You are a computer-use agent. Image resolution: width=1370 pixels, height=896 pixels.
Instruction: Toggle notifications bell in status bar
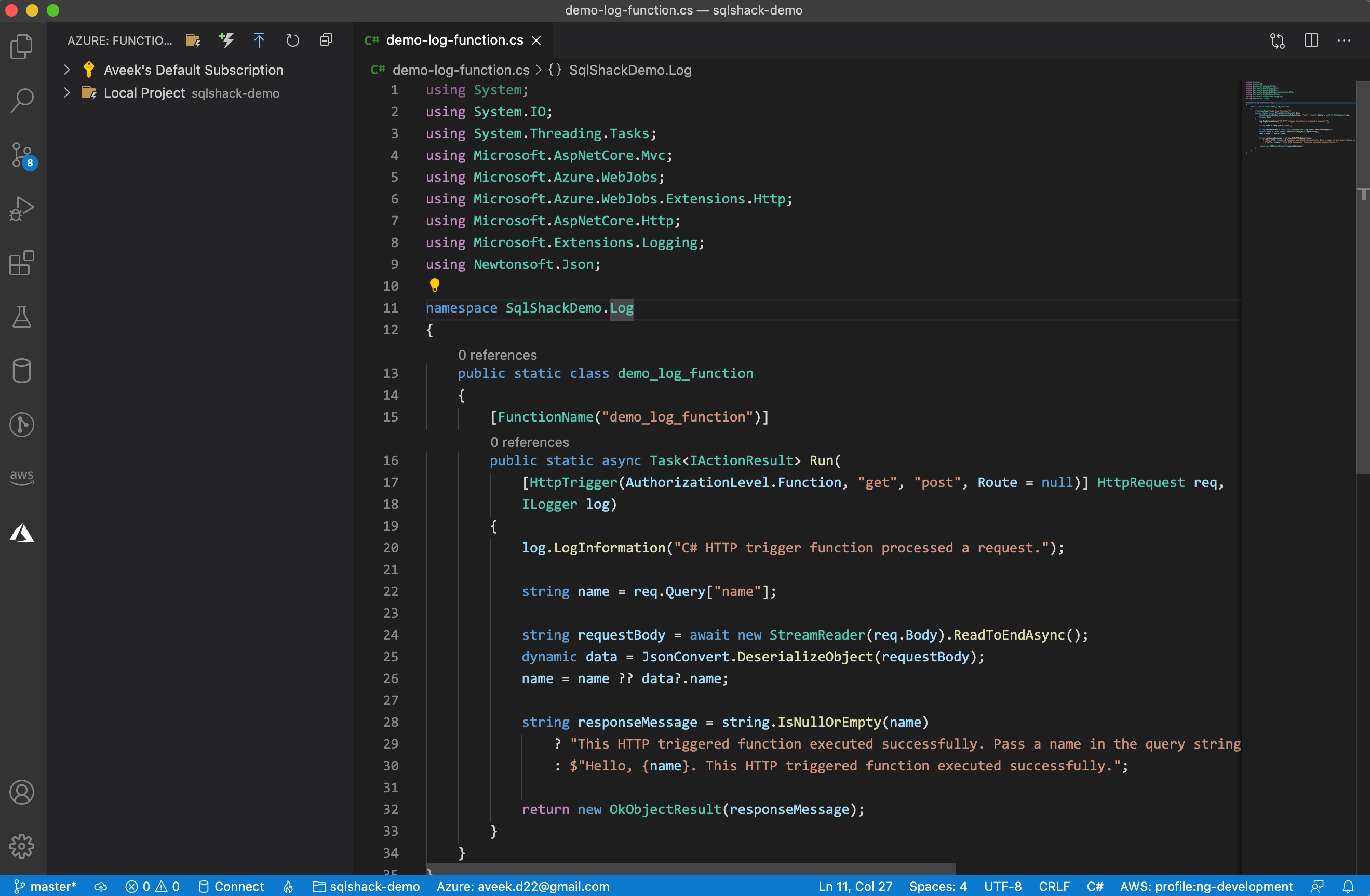(x=1348, y=886)
